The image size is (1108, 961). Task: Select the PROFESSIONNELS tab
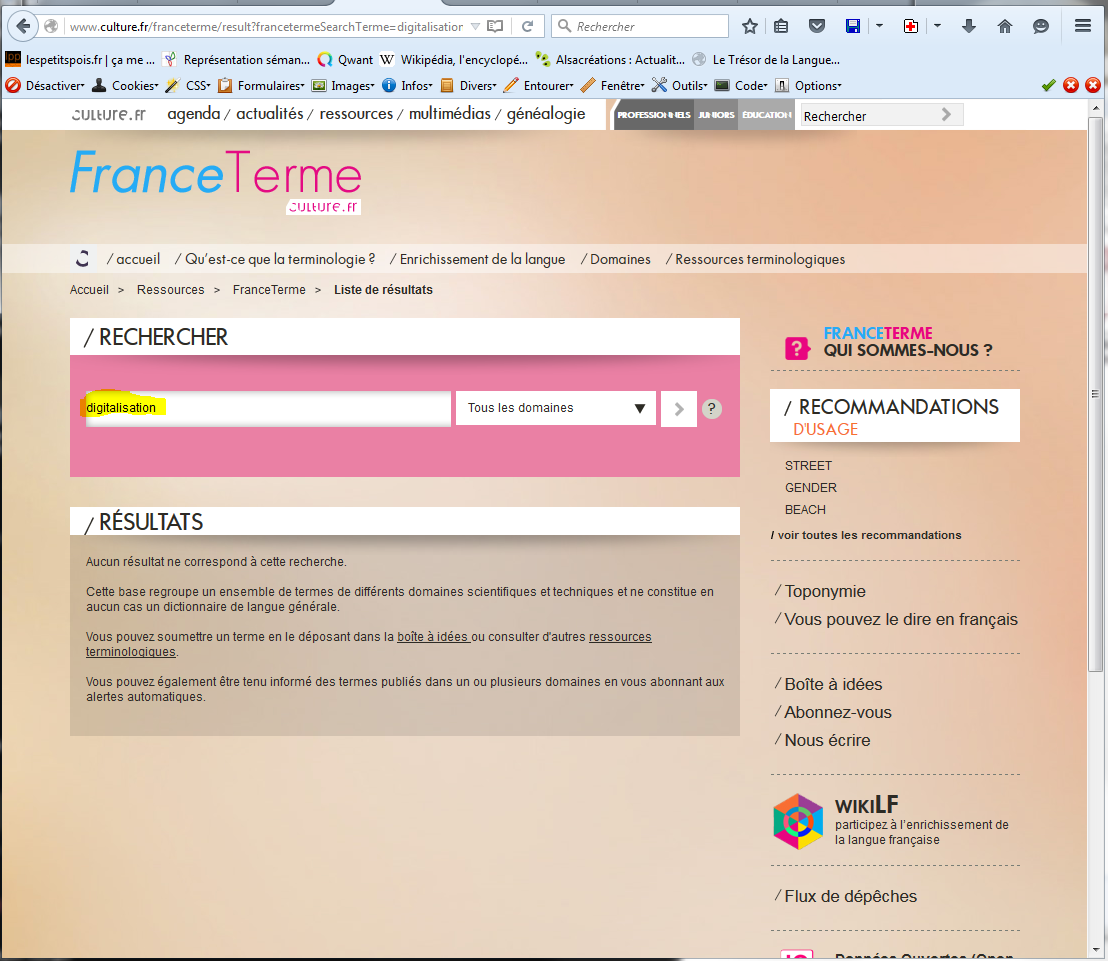pyautogui.click(x=654, y=114)
